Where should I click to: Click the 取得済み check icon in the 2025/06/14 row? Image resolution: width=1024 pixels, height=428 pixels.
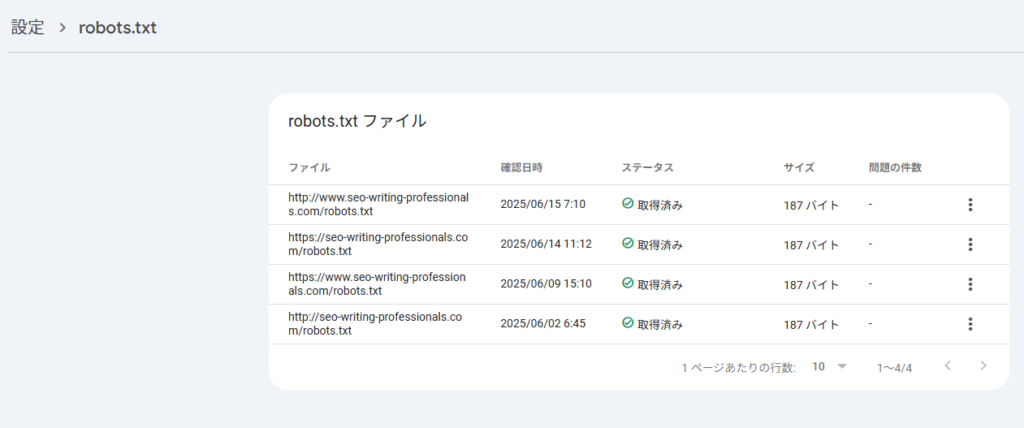pyautogui.click(x=628, y=243)
